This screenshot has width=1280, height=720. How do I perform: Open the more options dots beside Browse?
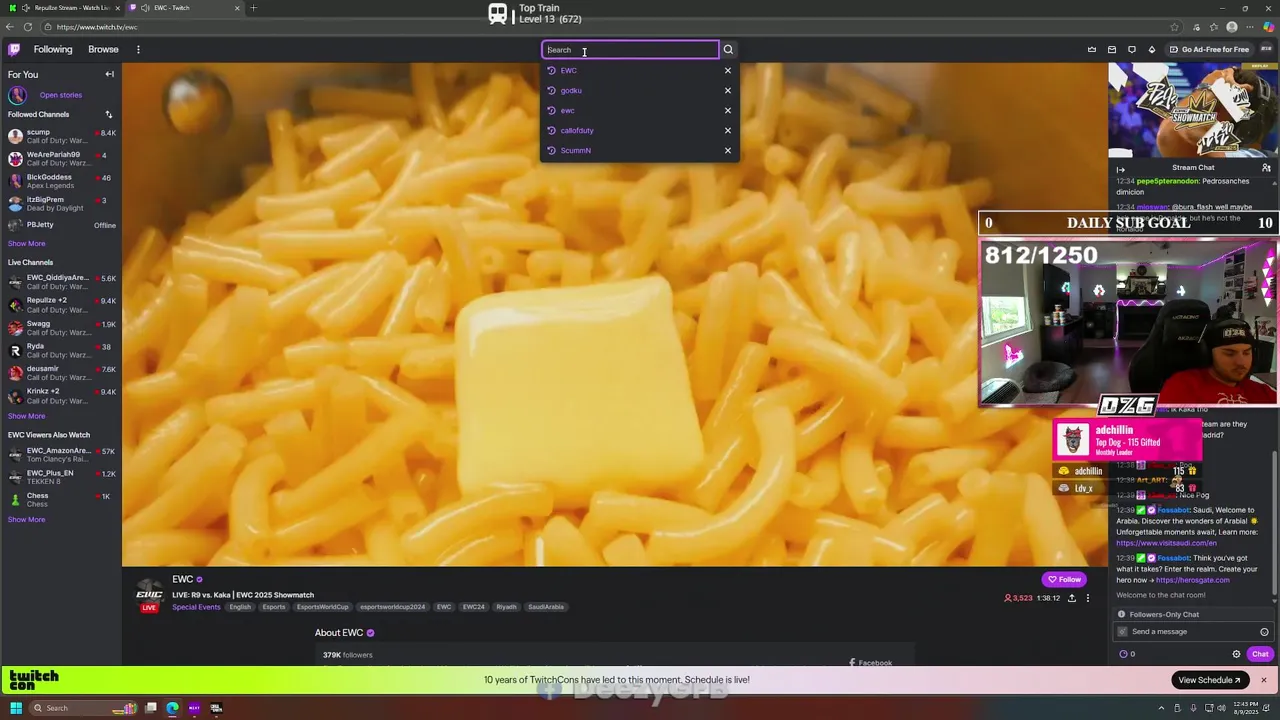click(x=138, y=49)
